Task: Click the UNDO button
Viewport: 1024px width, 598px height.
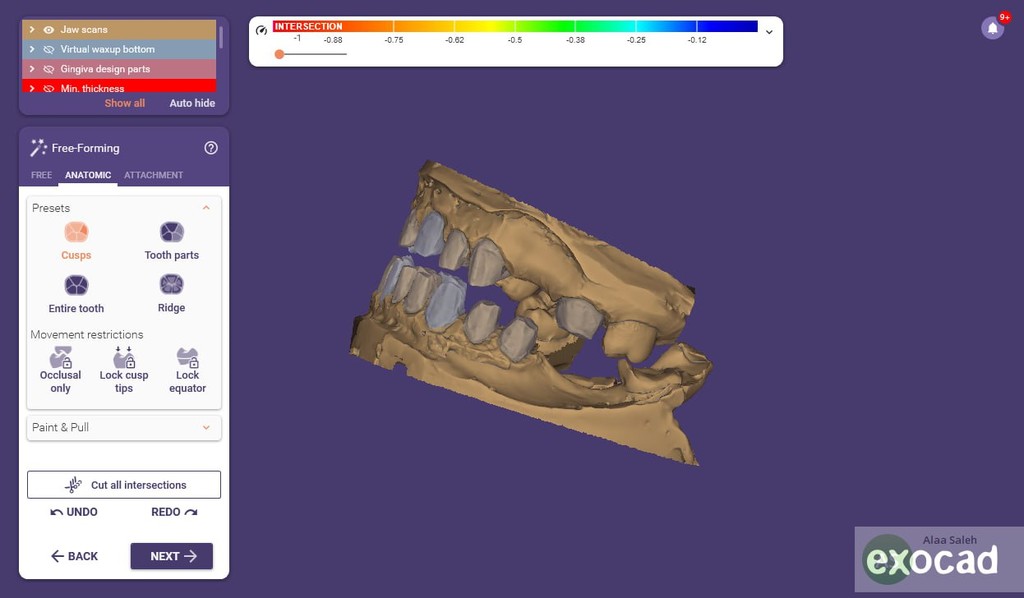Action: pyautogui.click(x=74, y=512)
